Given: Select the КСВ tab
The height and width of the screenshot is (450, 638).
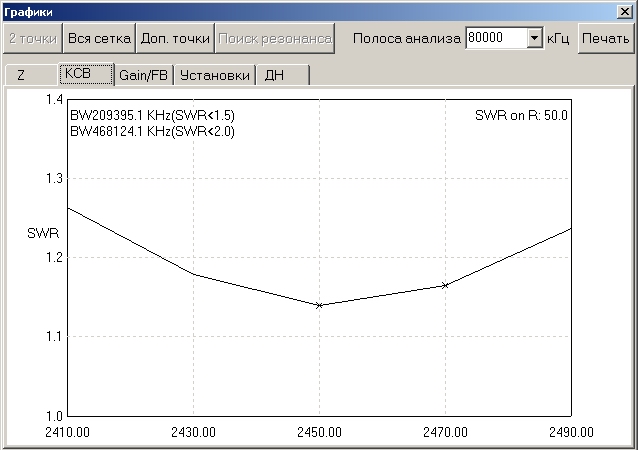Looking at the screenshot, I should (77, 74).
